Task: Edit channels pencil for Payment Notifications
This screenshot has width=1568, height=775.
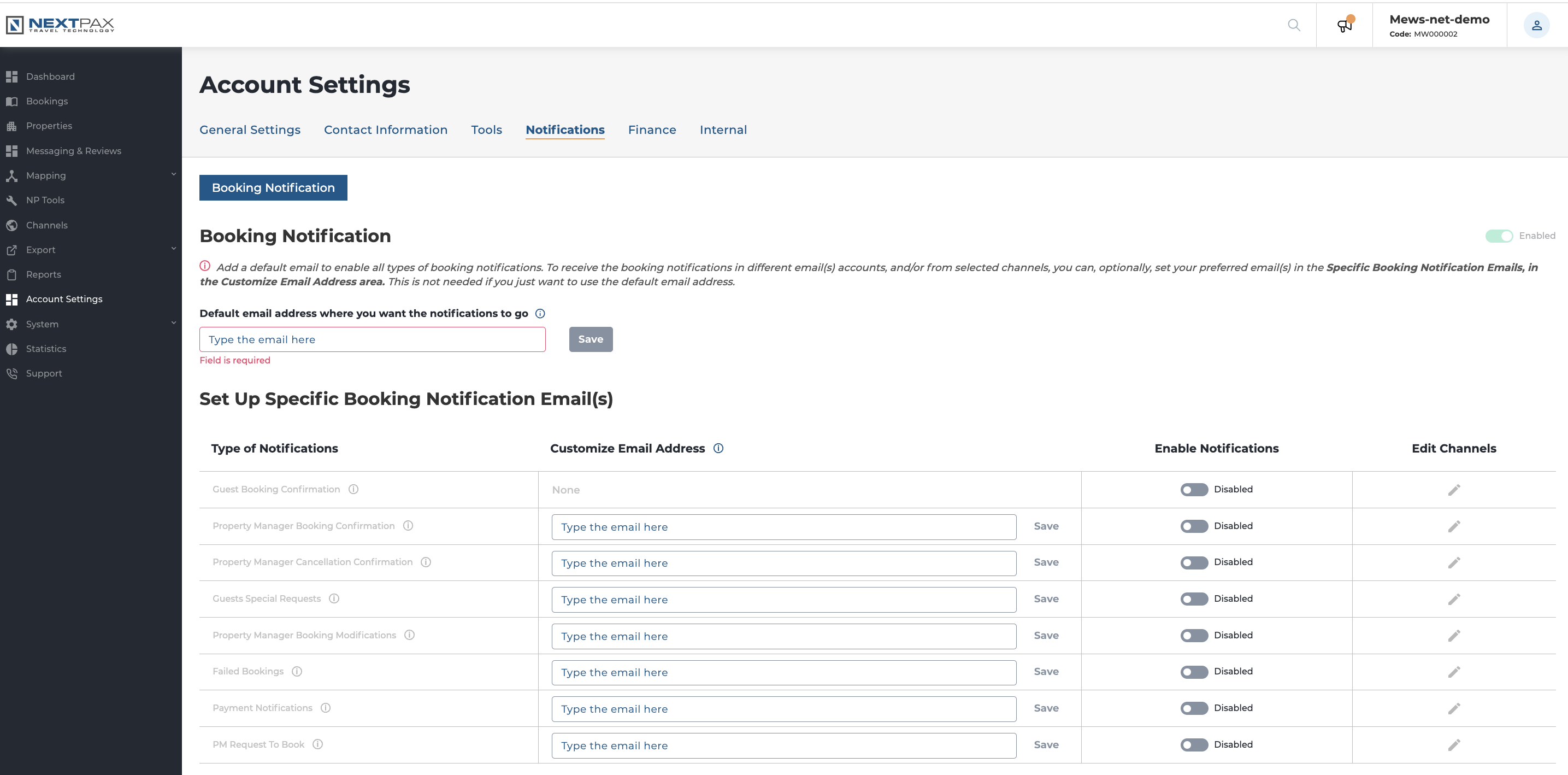Action: pos(1454,709)
